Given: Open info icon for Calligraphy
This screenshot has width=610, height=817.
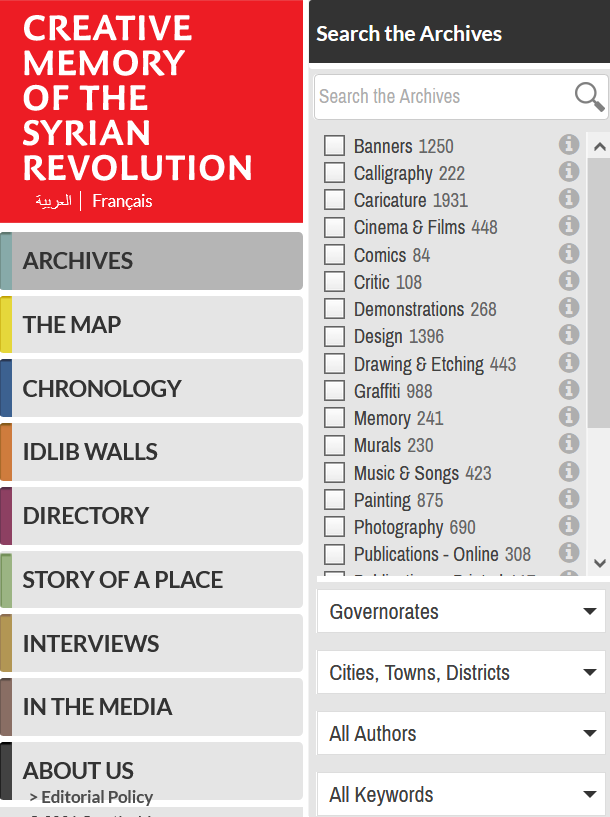Looking at the screenshot, I should click(569, 171).
